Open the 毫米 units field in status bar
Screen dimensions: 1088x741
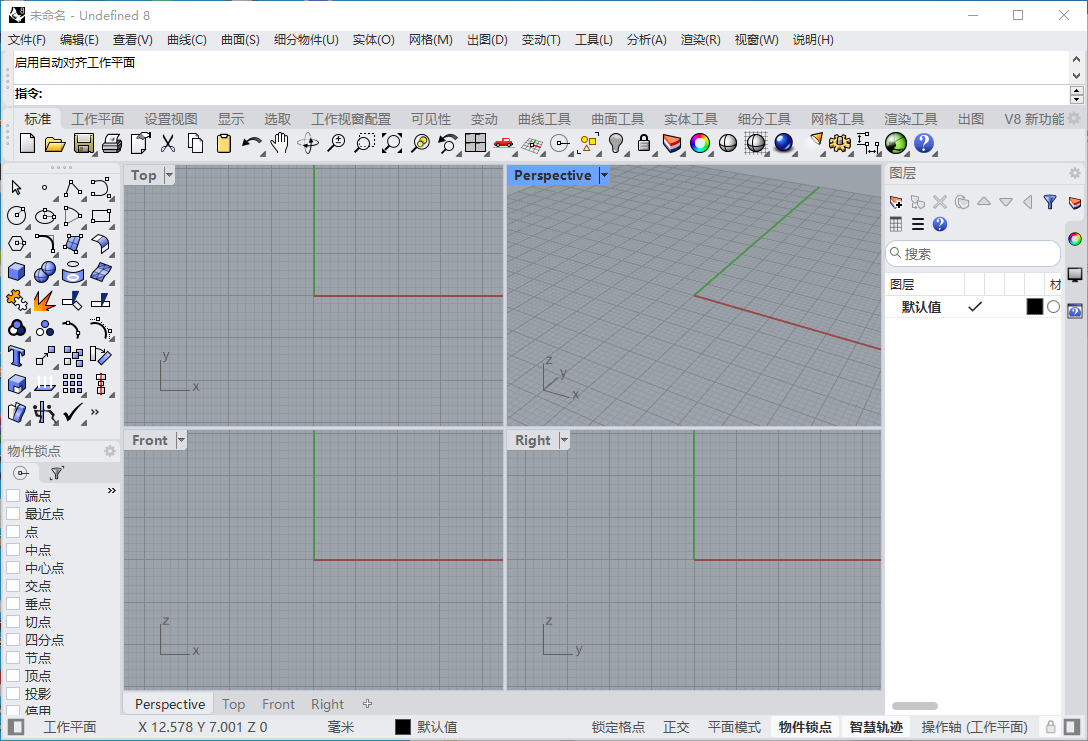[341, 726]
